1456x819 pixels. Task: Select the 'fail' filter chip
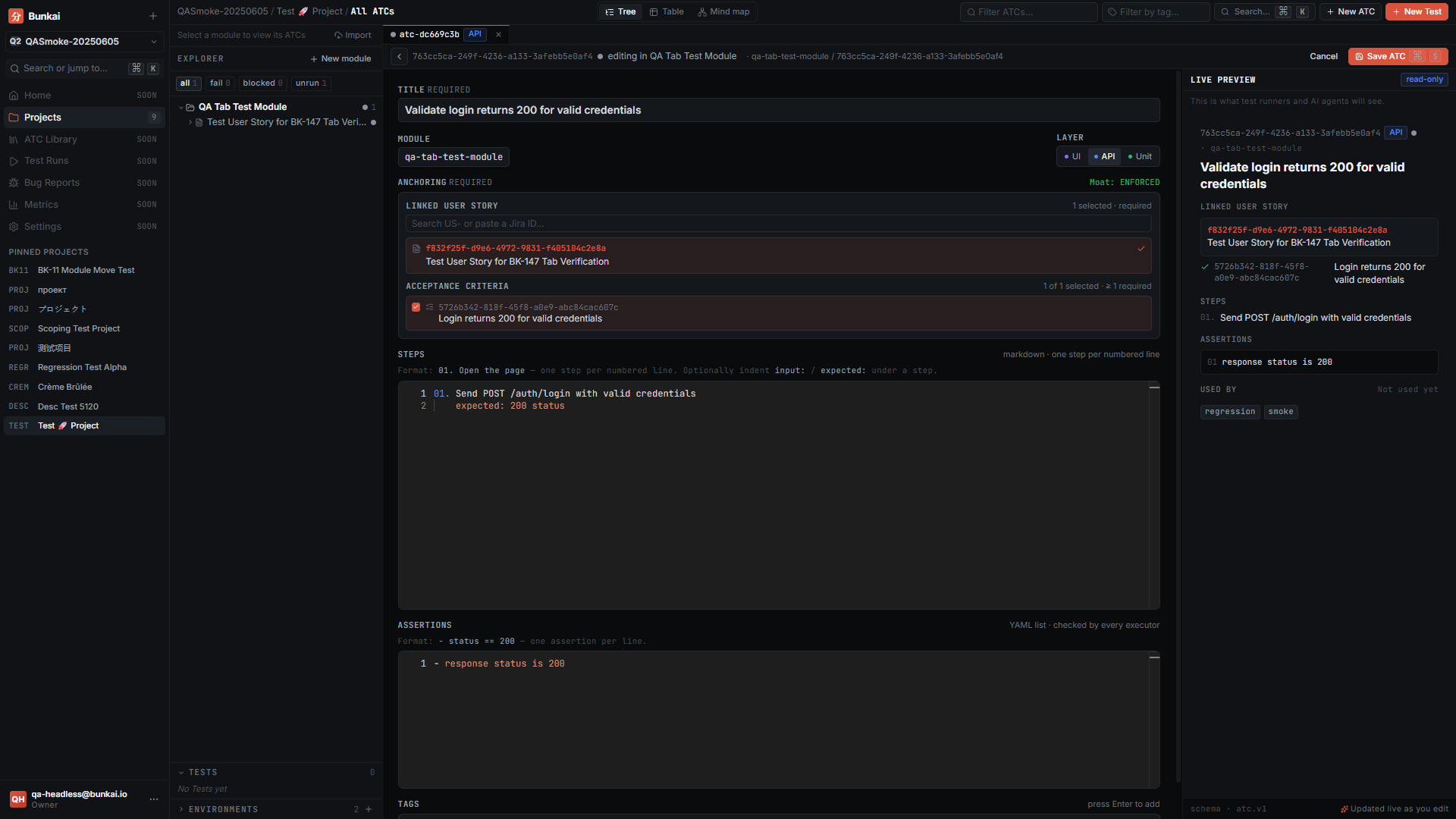coord(220,83)
